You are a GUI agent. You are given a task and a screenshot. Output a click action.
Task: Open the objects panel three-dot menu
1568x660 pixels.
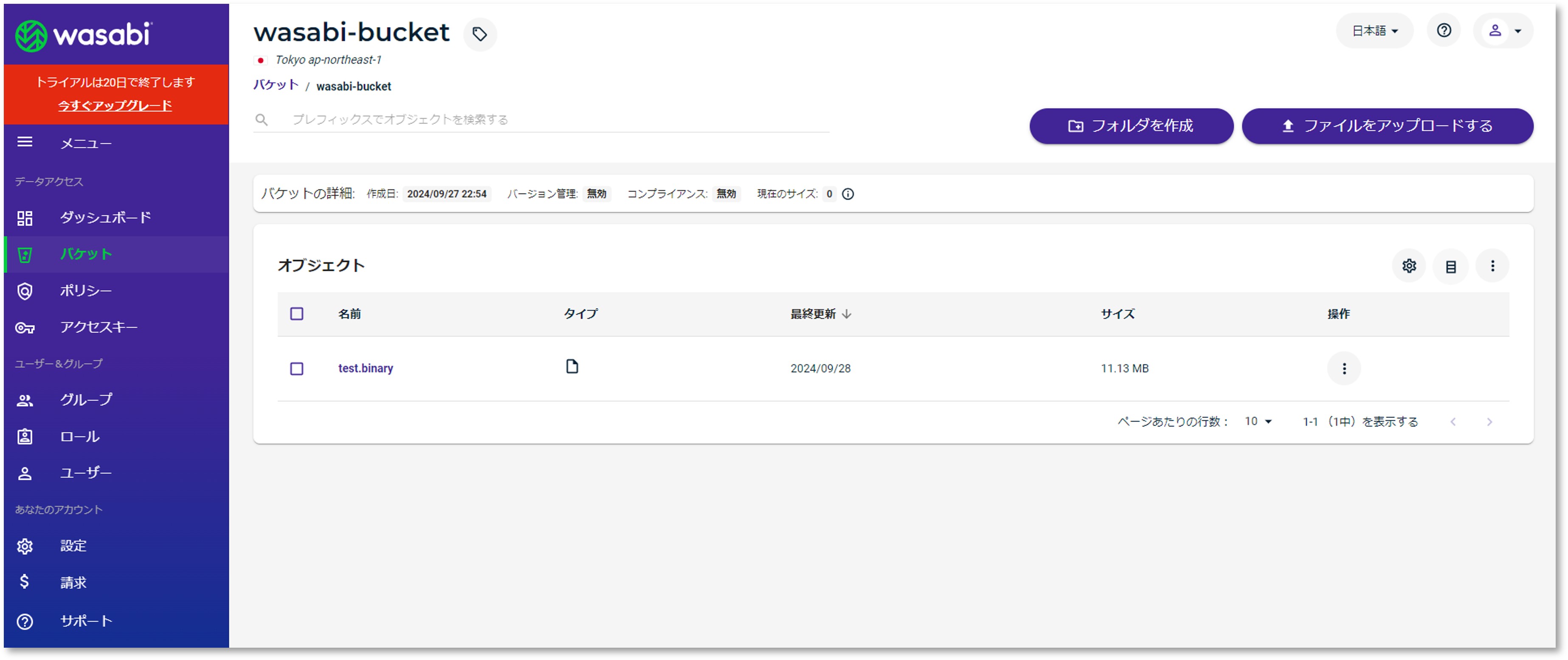[1492, 266]
